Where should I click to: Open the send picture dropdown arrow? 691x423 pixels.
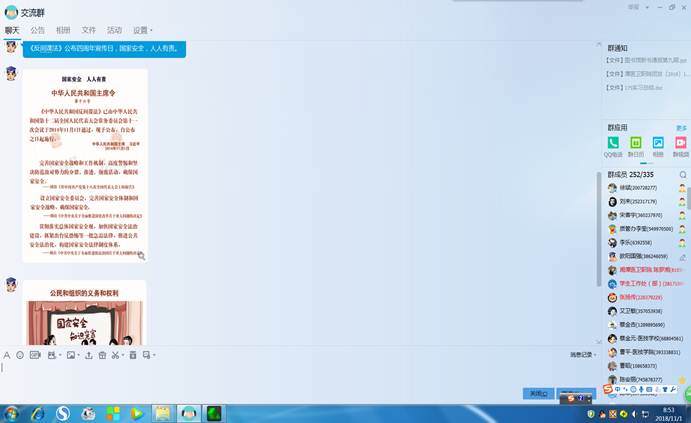point(77,355)
